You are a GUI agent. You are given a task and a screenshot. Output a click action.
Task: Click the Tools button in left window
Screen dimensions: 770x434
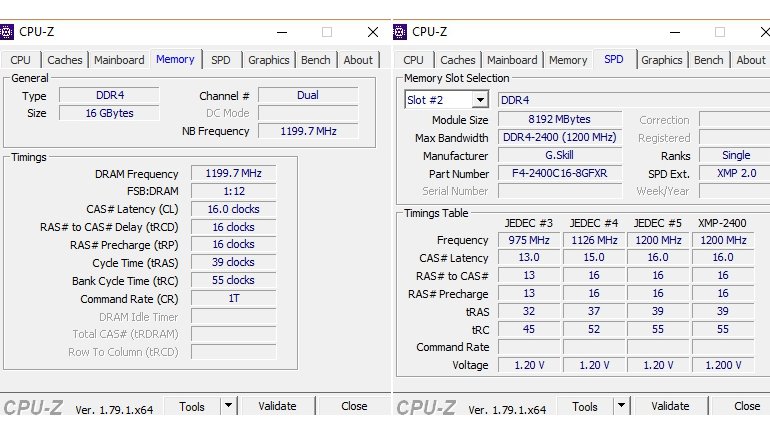(191, 406)
